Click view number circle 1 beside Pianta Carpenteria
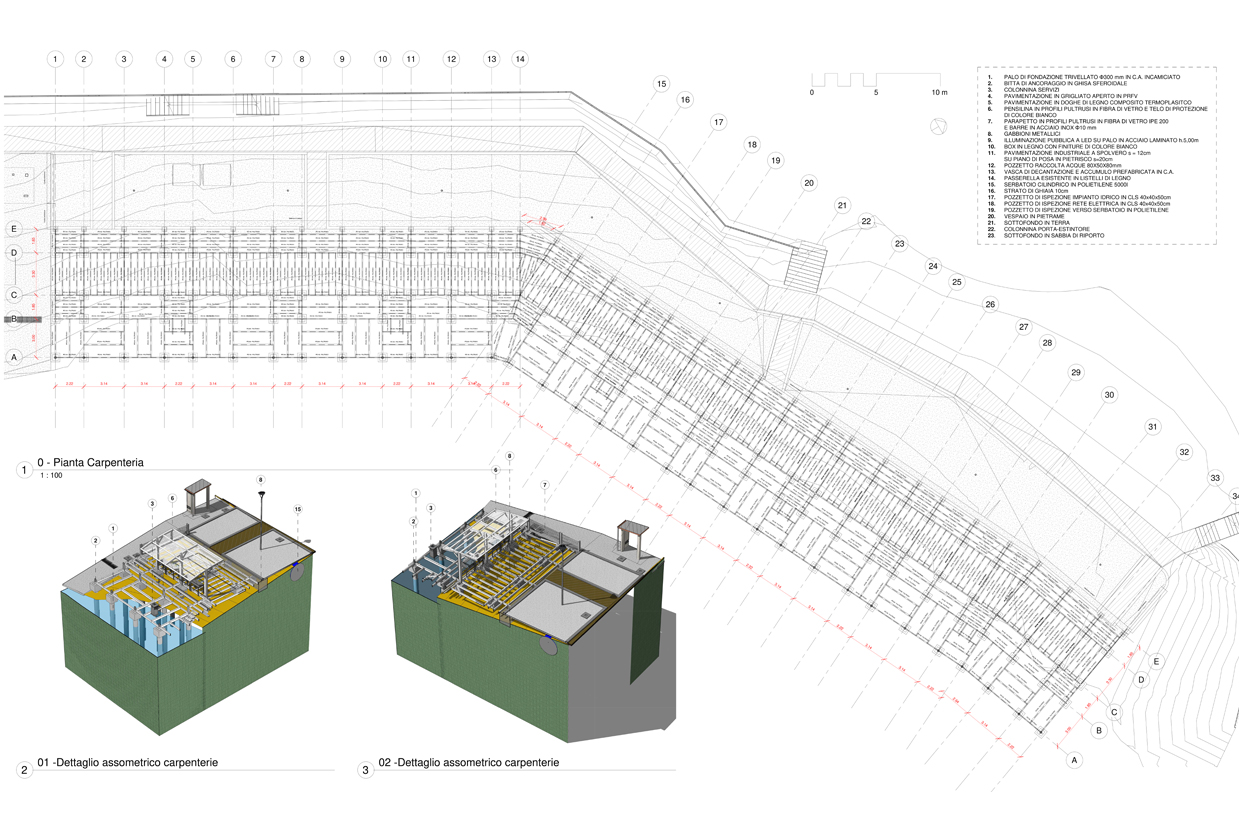1239x830 pixels. [x=24, y=469]
